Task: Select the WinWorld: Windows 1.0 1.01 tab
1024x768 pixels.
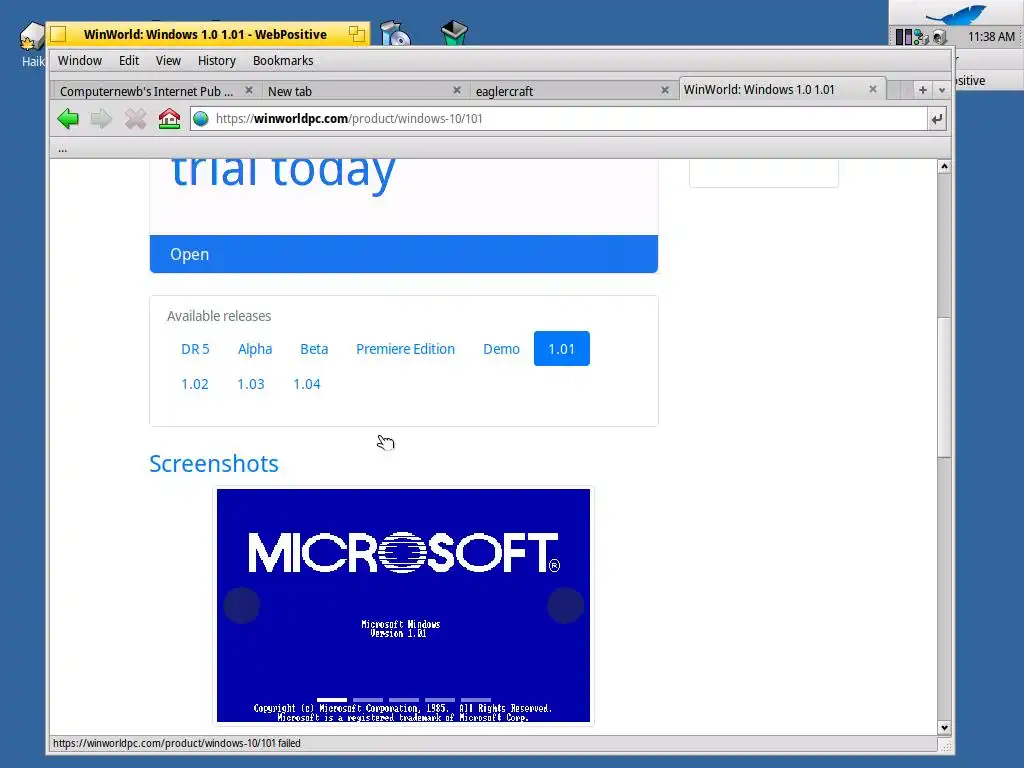Action: point(759,89)
